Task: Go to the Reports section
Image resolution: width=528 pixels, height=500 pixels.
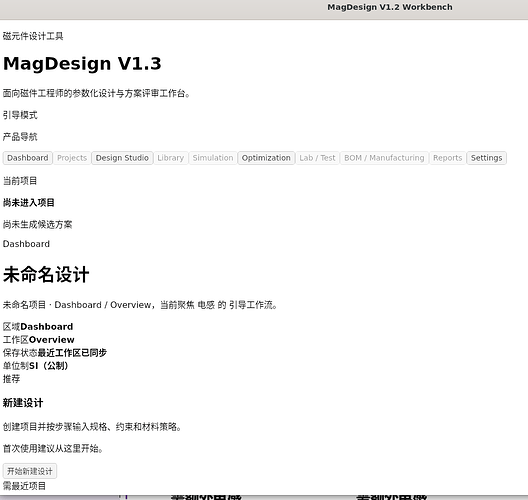Action: (x=448, y=158)
